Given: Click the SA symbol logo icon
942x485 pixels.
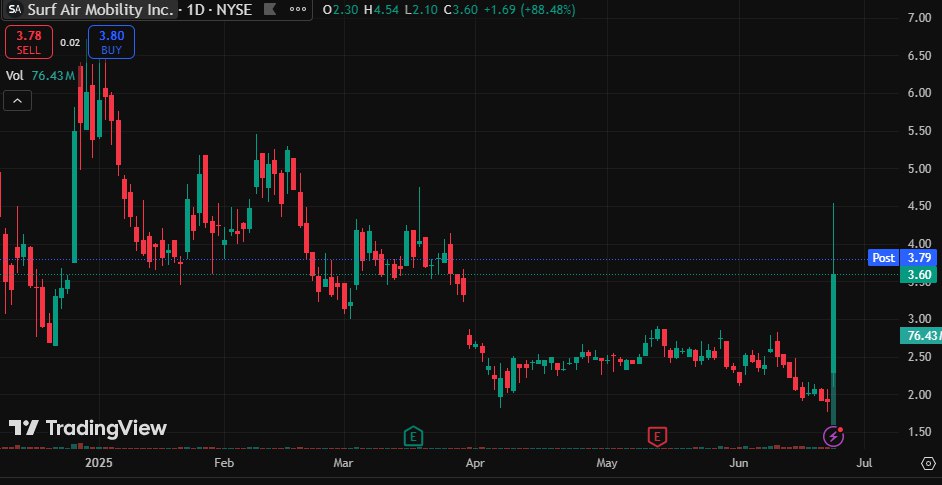Looking at the screenshot, I should tap(16, 10).
